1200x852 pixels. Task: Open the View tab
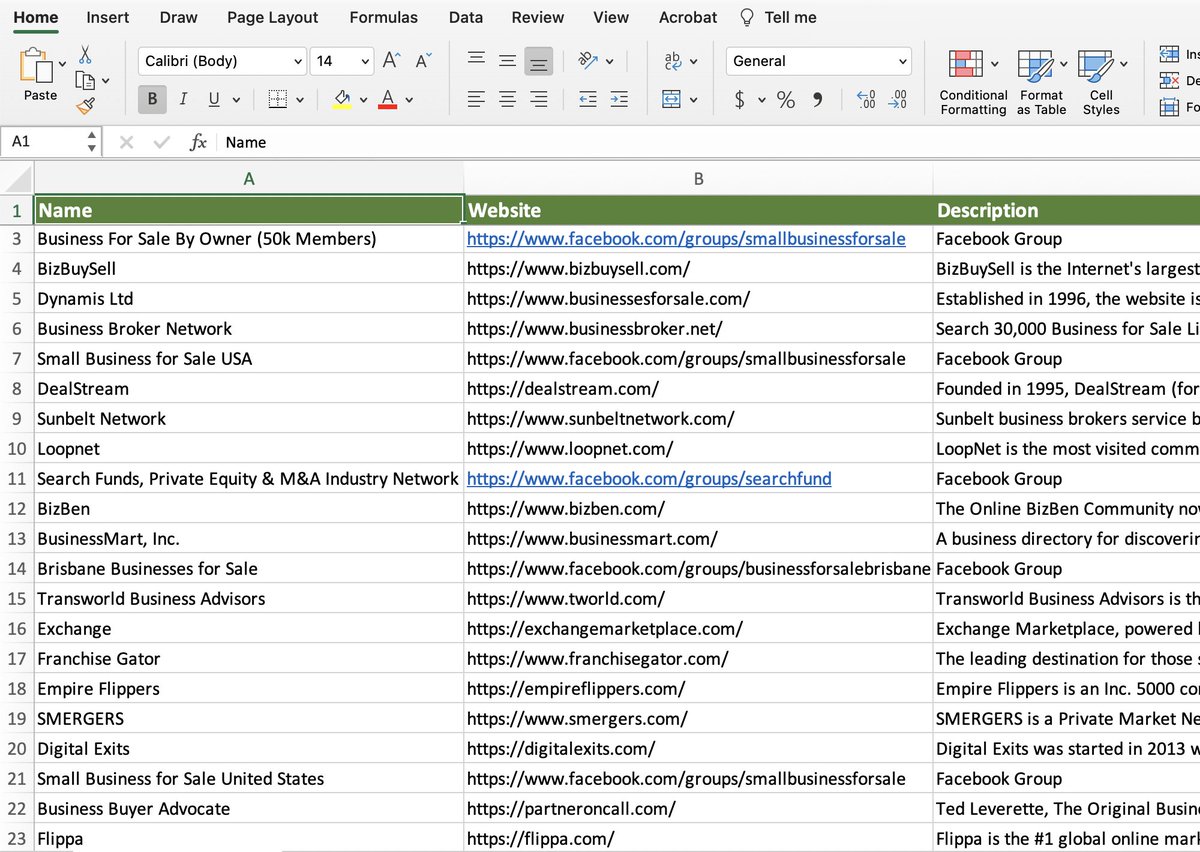tap(611, 17)
